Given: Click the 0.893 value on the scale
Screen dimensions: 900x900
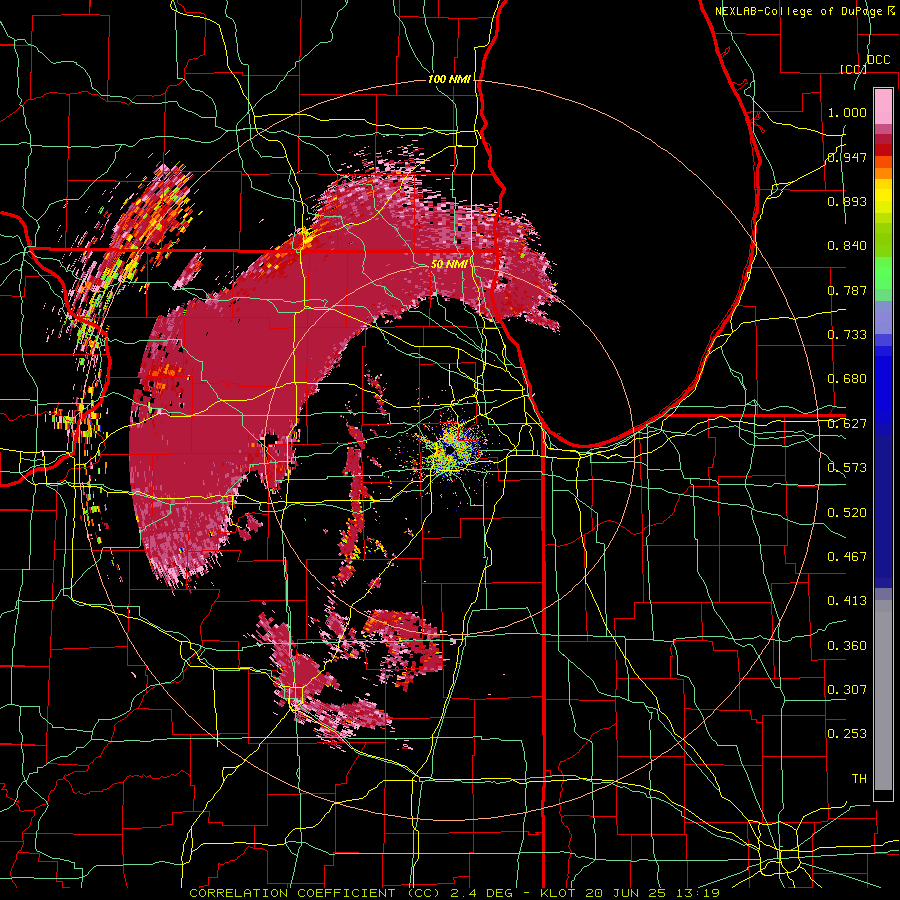Looking at the screenshot, I should pyautogui.click(x=847, y=201).
